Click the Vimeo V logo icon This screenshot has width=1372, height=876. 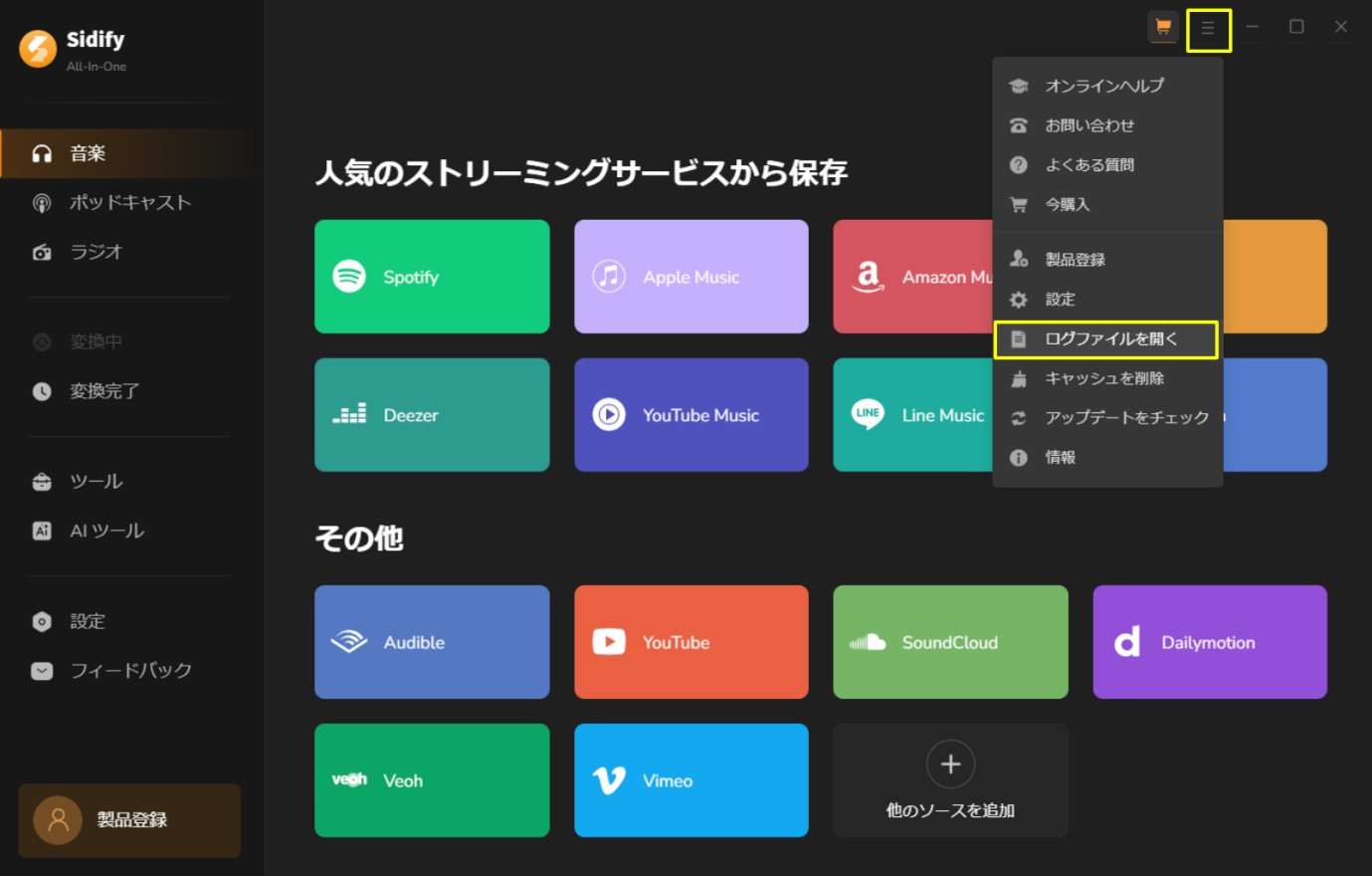pyautogui.click(x=609, y=780)
